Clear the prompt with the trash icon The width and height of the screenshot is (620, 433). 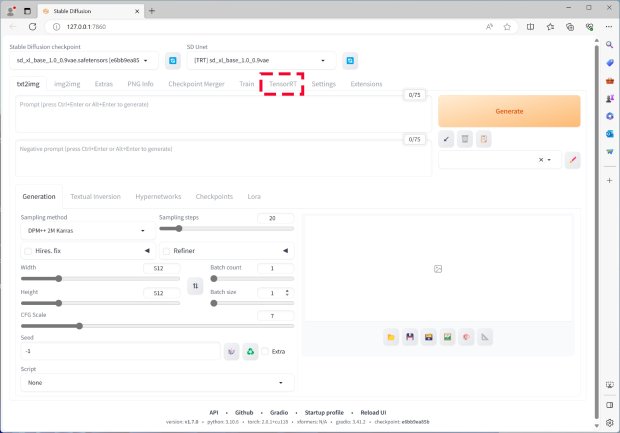tap(465, 139)
